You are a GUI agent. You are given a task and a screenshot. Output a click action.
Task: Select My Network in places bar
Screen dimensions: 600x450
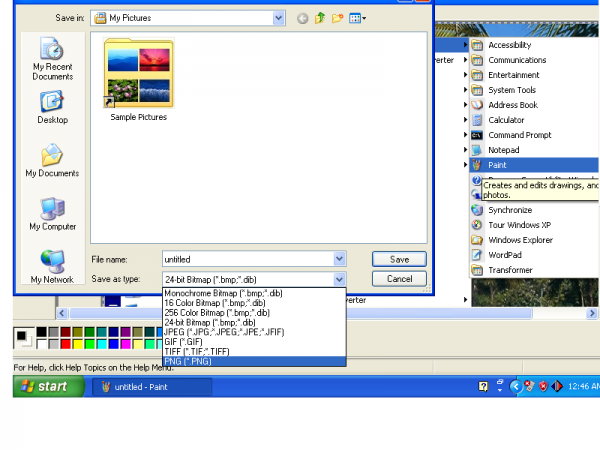click(52, 267)
